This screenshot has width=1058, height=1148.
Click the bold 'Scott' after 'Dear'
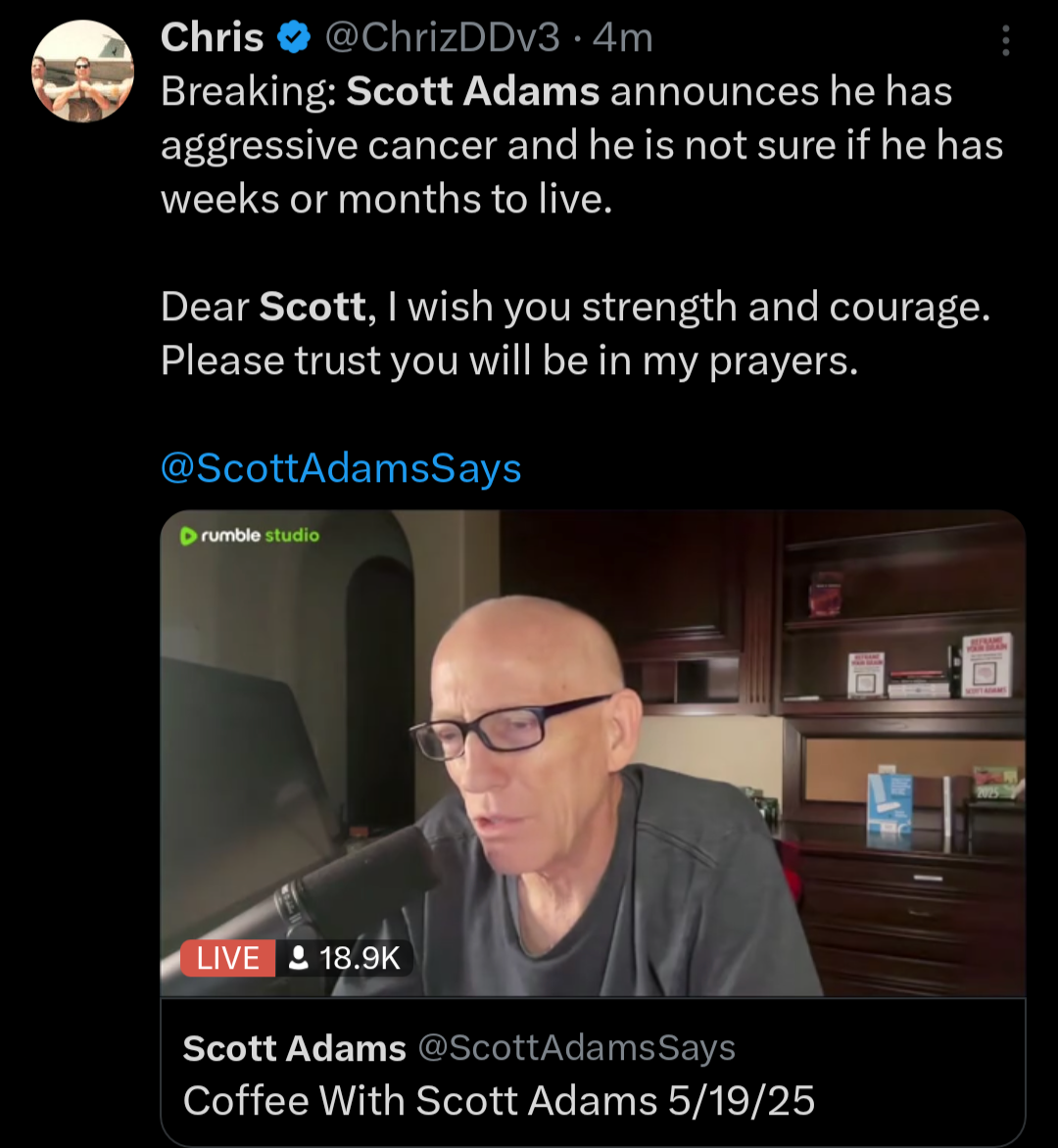tap(313, 306)
